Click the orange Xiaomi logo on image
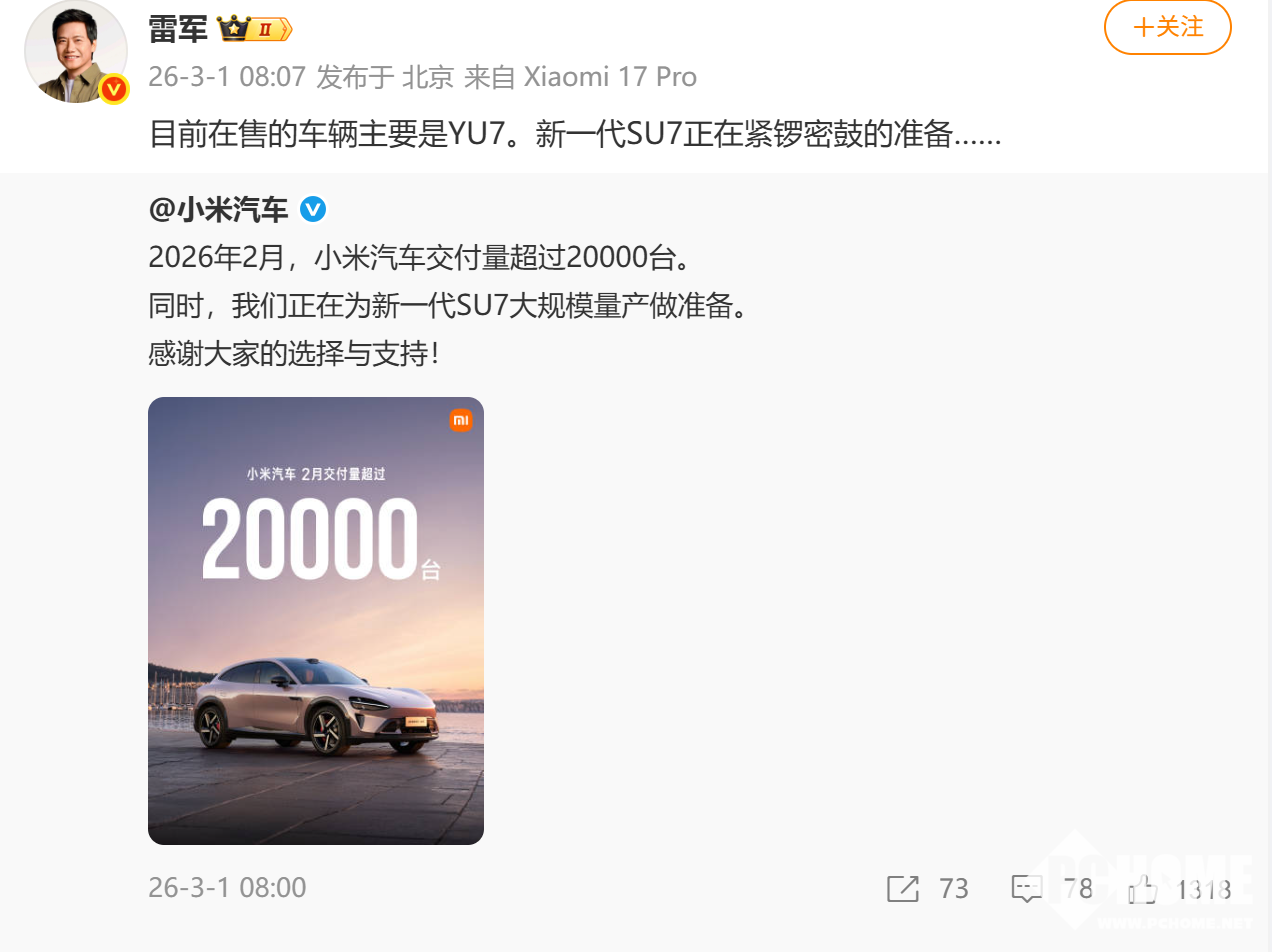1272x952 pixels. (x=460, y=421)
